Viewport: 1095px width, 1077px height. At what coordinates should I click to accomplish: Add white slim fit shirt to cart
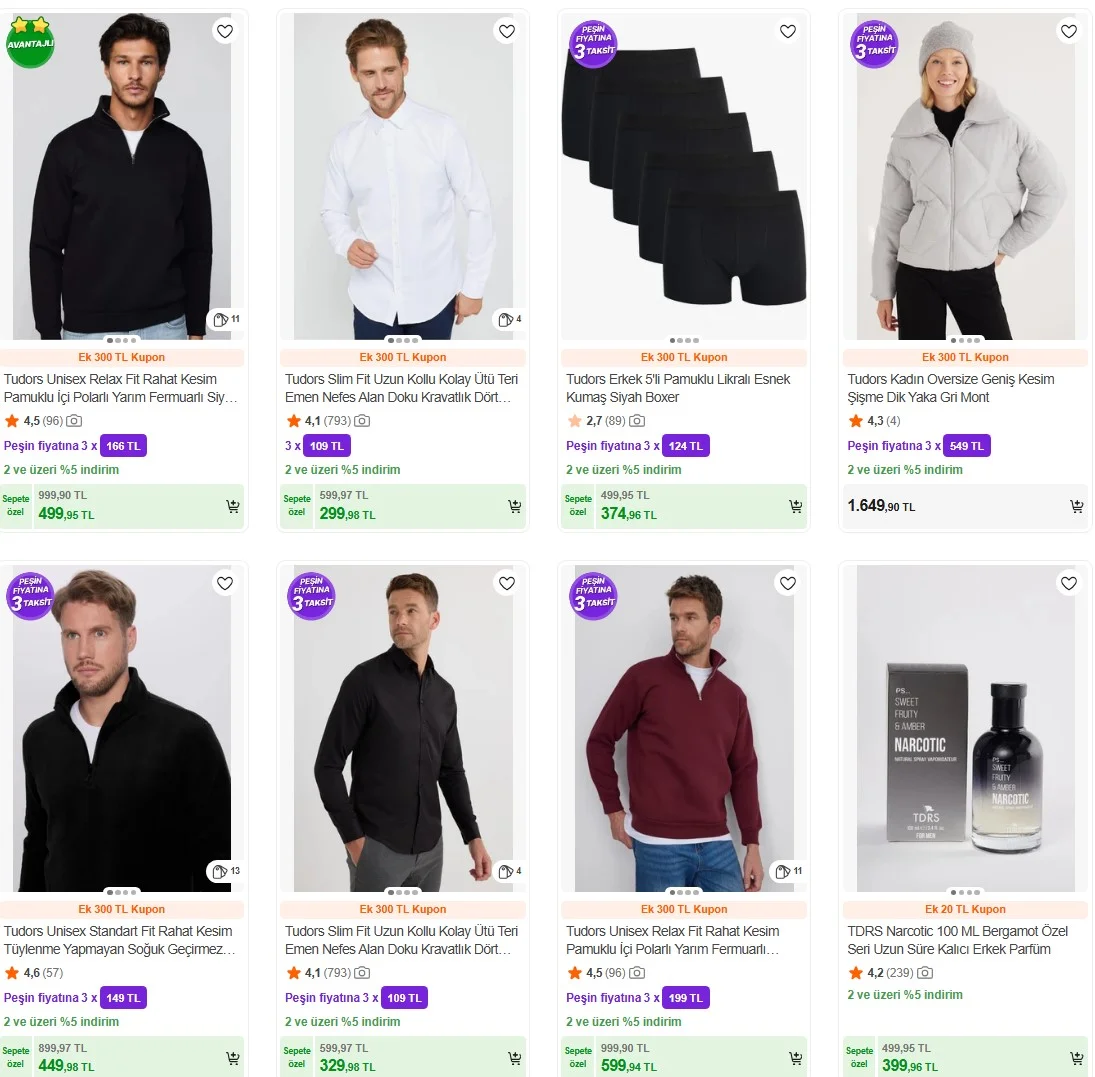(x=515, y=507)
